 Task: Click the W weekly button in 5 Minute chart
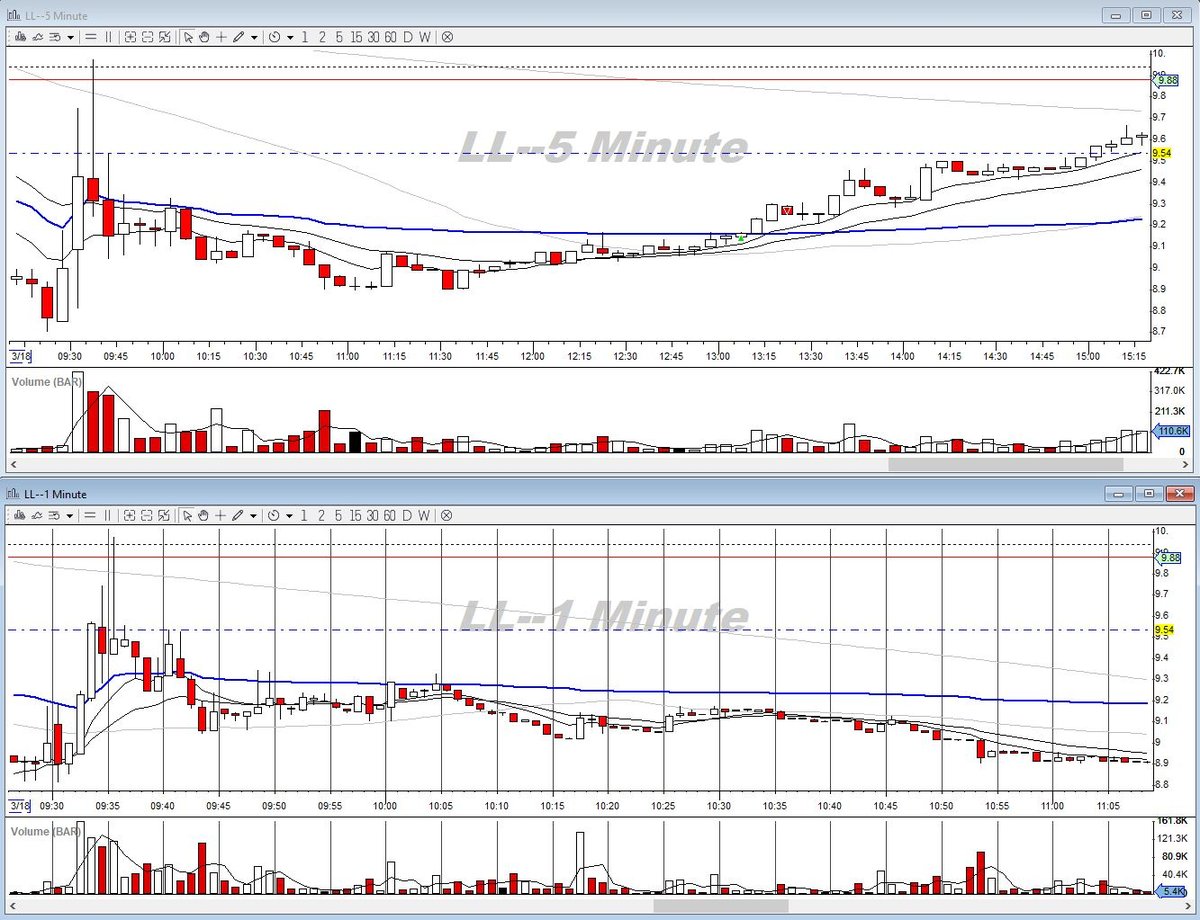[x=425, y=37]
